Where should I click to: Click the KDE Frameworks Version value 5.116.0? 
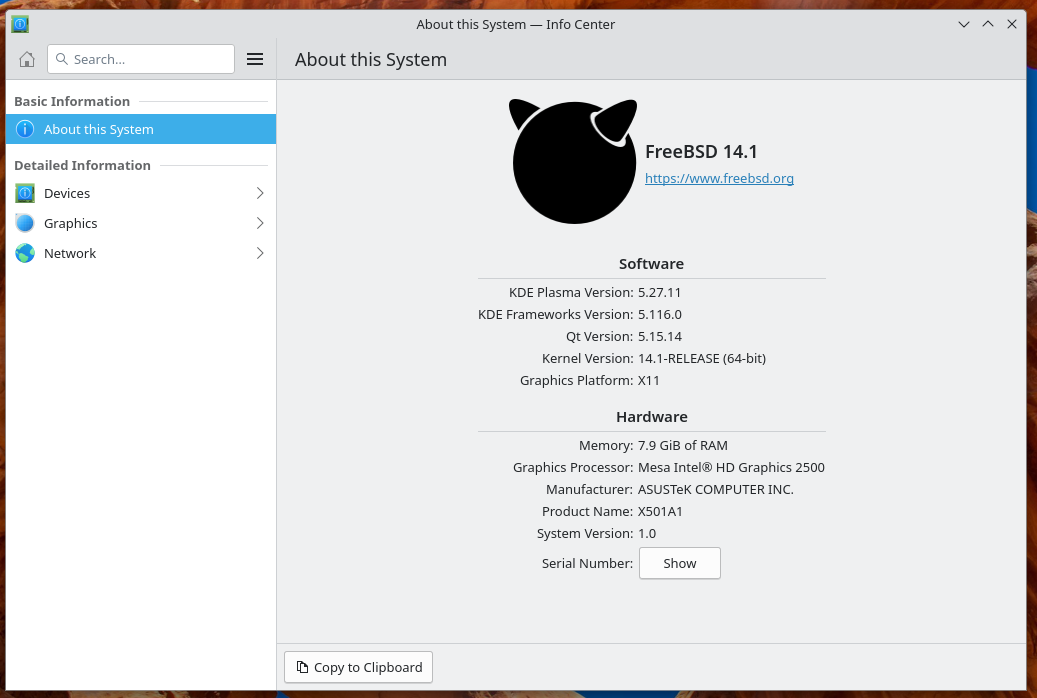(659, 314)
